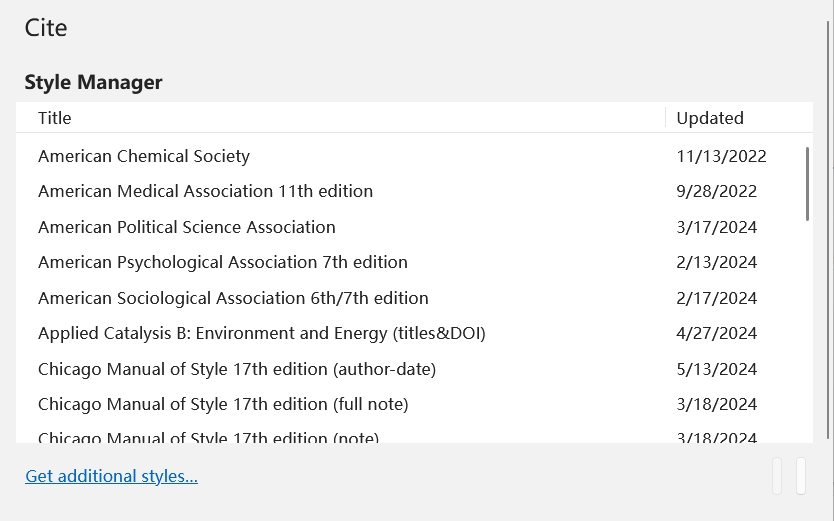Click the style list's vertical scrollbar thumb
The height and width of the screenshot is (521, 834).
click(x=807, y=184)
